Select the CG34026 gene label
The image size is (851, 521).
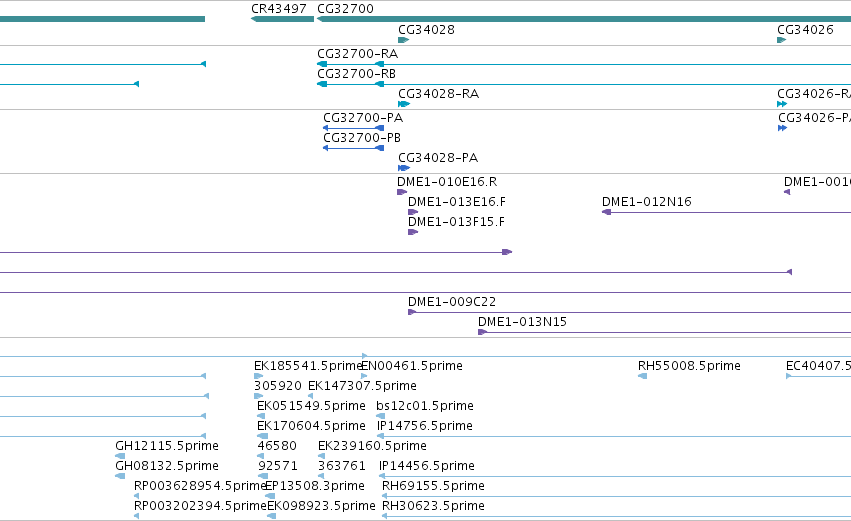805,30
